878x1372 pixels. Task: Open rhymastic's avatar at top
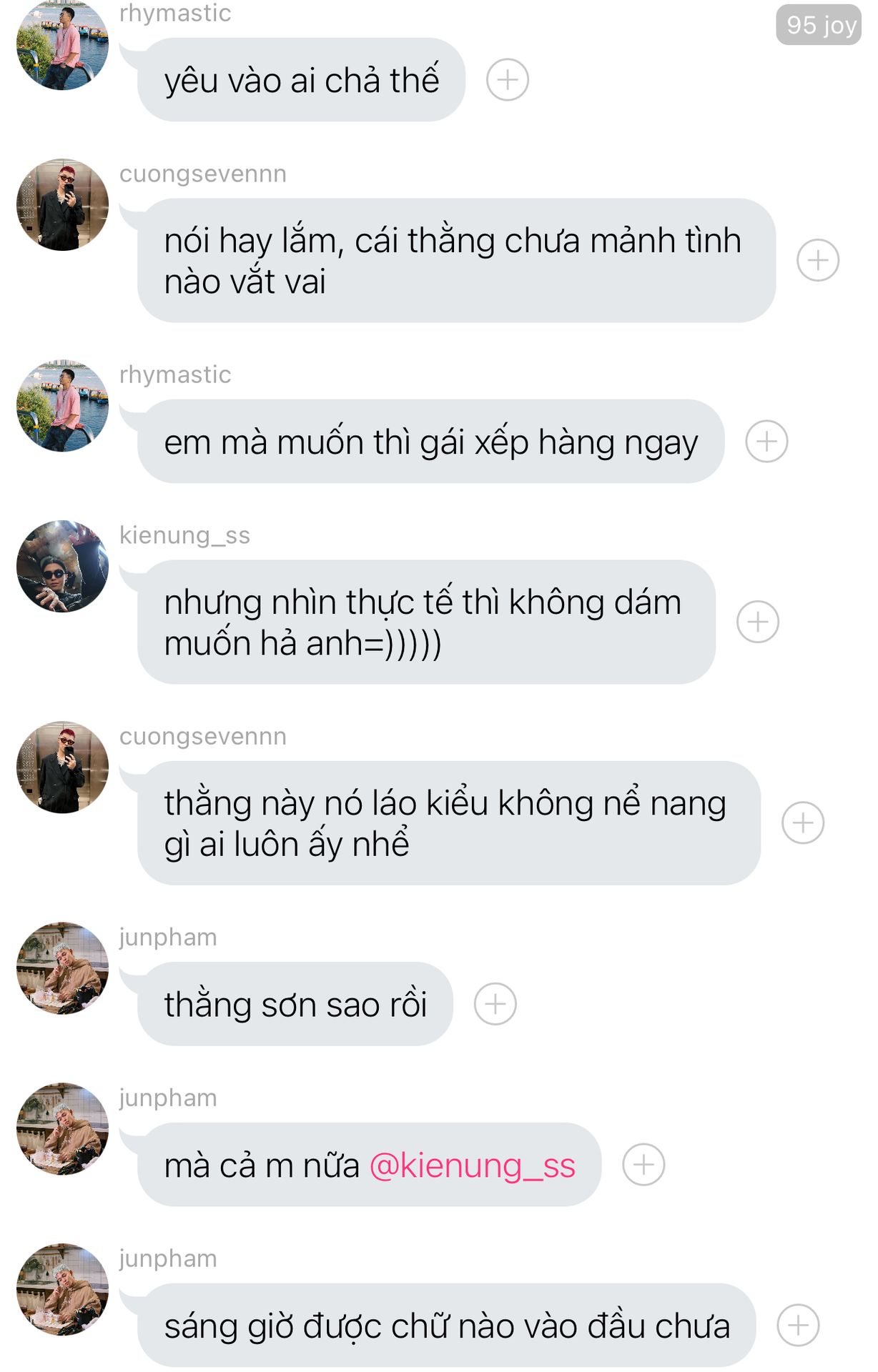click(62, 44)
